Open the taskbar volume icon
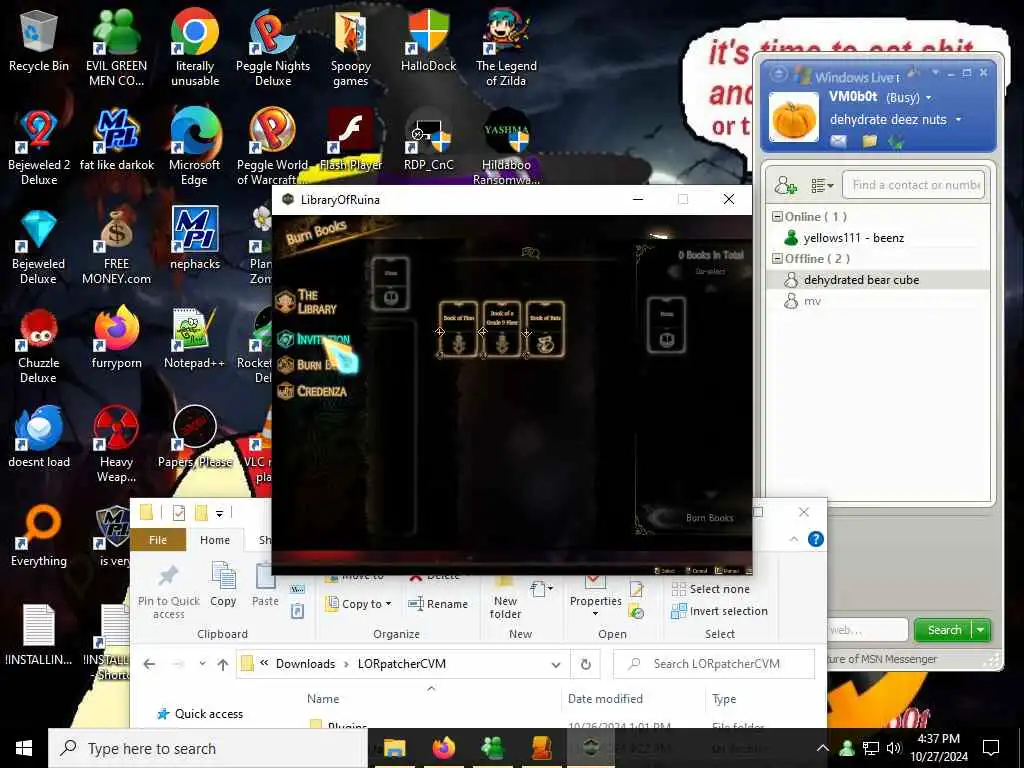The image size is (1024, 768). [x=893, y=748]
